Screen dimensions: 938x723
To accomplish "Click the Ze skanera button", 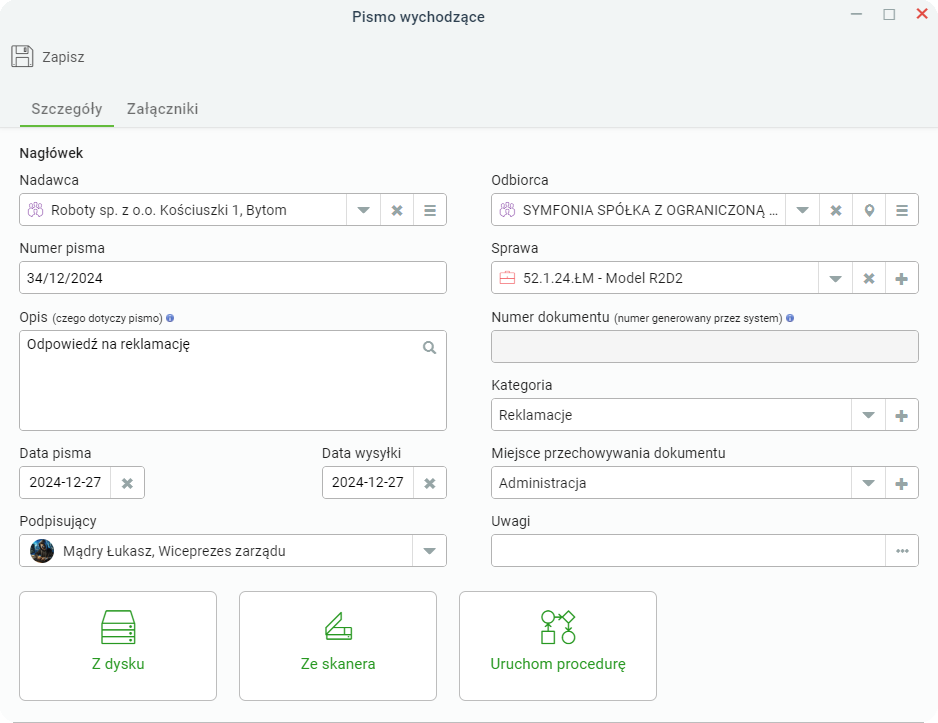I will click(x=338, y=646).
